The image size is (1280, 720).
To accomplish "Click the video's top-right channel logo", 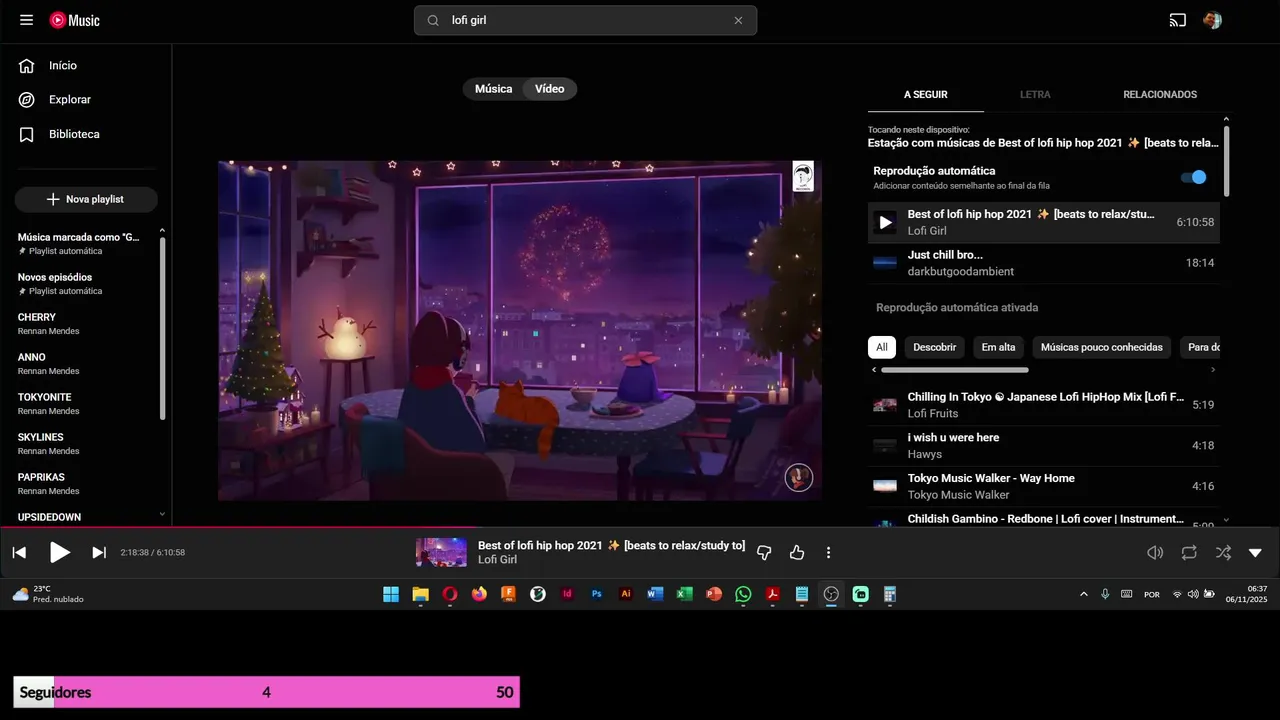I will pos(803,176).
